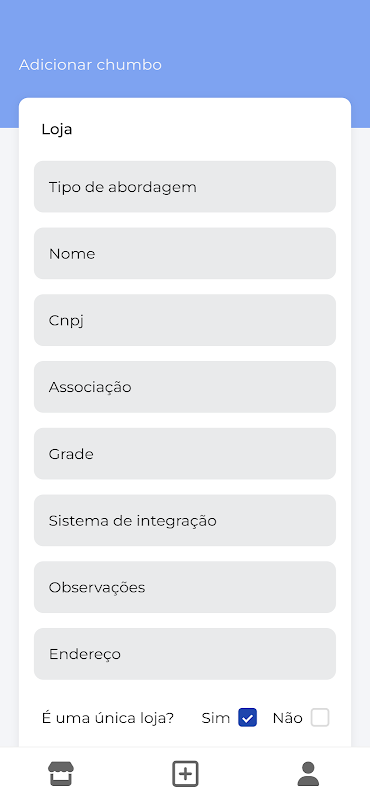Screen dimensions: 370x800
Task: Tap the plus add icon in bottom bar
Action: [x=185, y=774]
